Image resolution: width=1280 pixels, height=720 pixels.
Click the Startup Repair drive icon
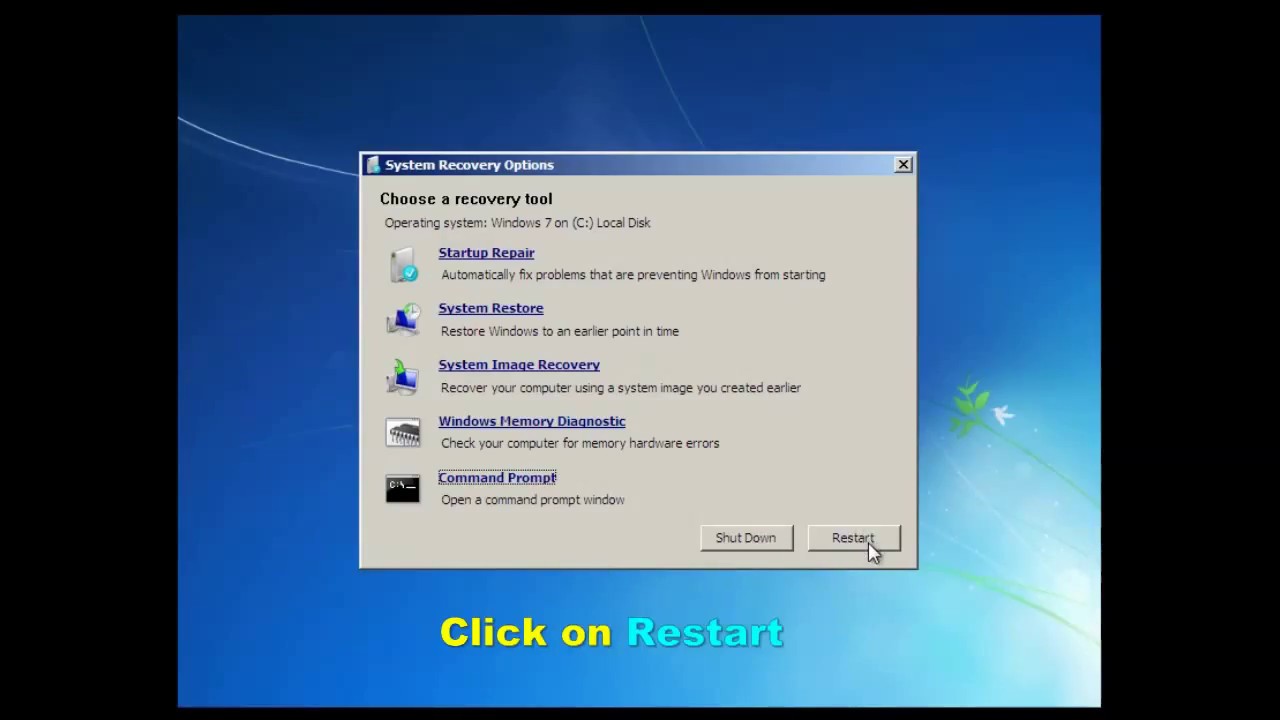click(403, 264)
